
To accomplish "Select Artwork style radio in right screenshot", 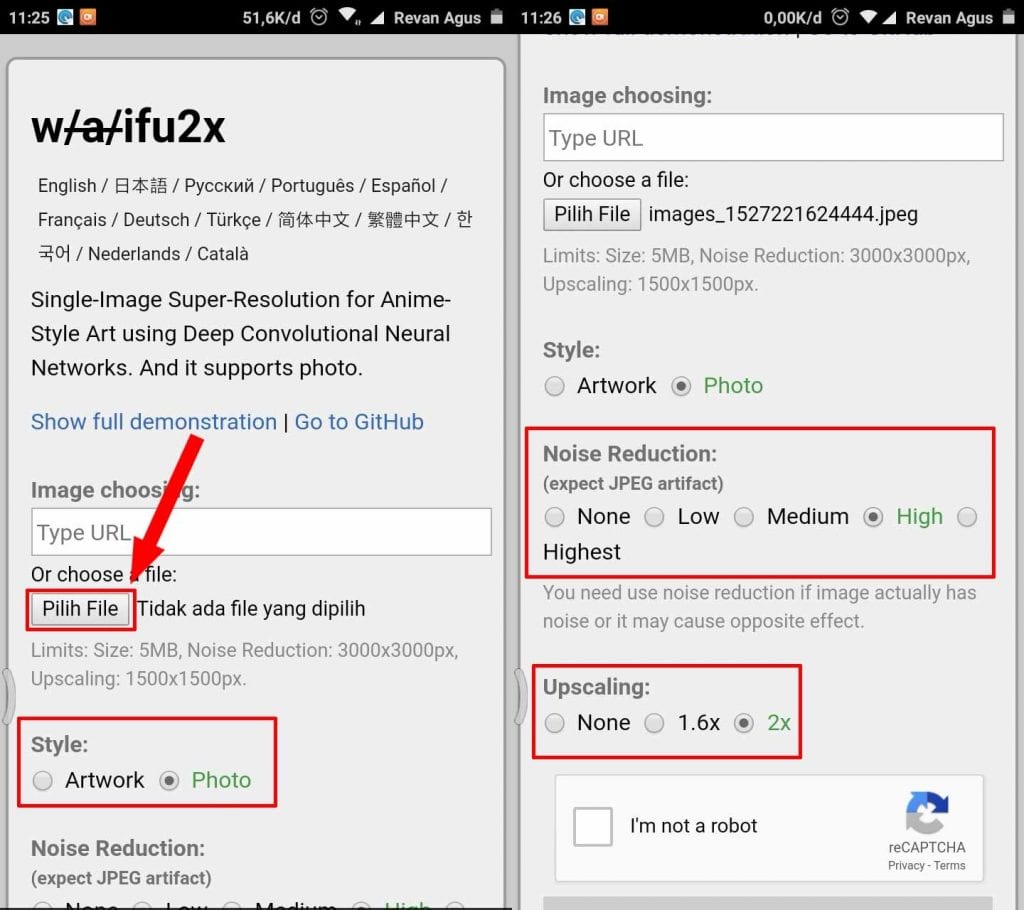I will pyautogui.click(x=554, y=386).
